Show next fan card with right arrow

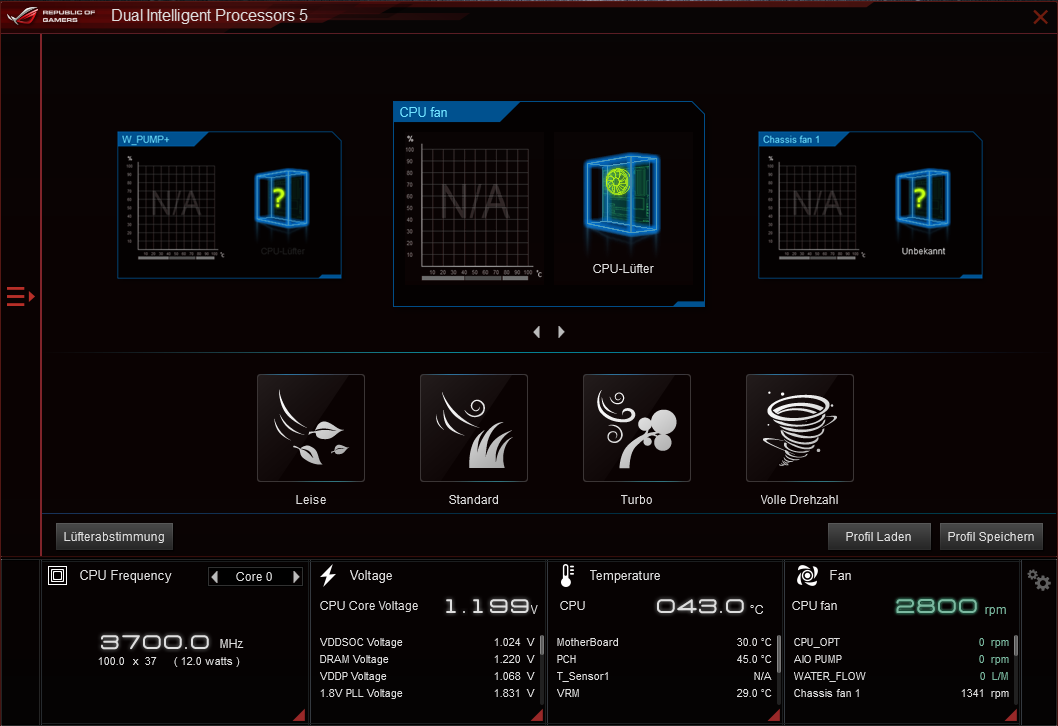(x=561, y=332)
